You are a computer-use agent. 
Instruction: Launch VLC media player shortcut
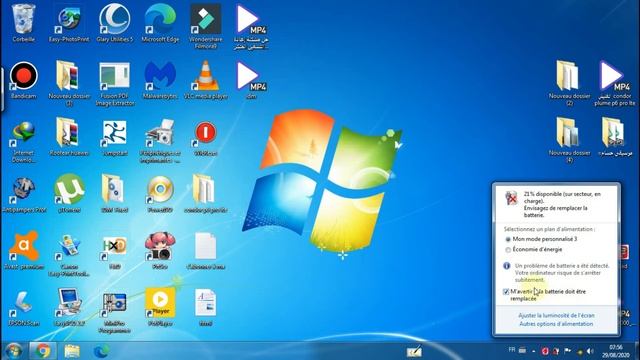coord(206,80)
